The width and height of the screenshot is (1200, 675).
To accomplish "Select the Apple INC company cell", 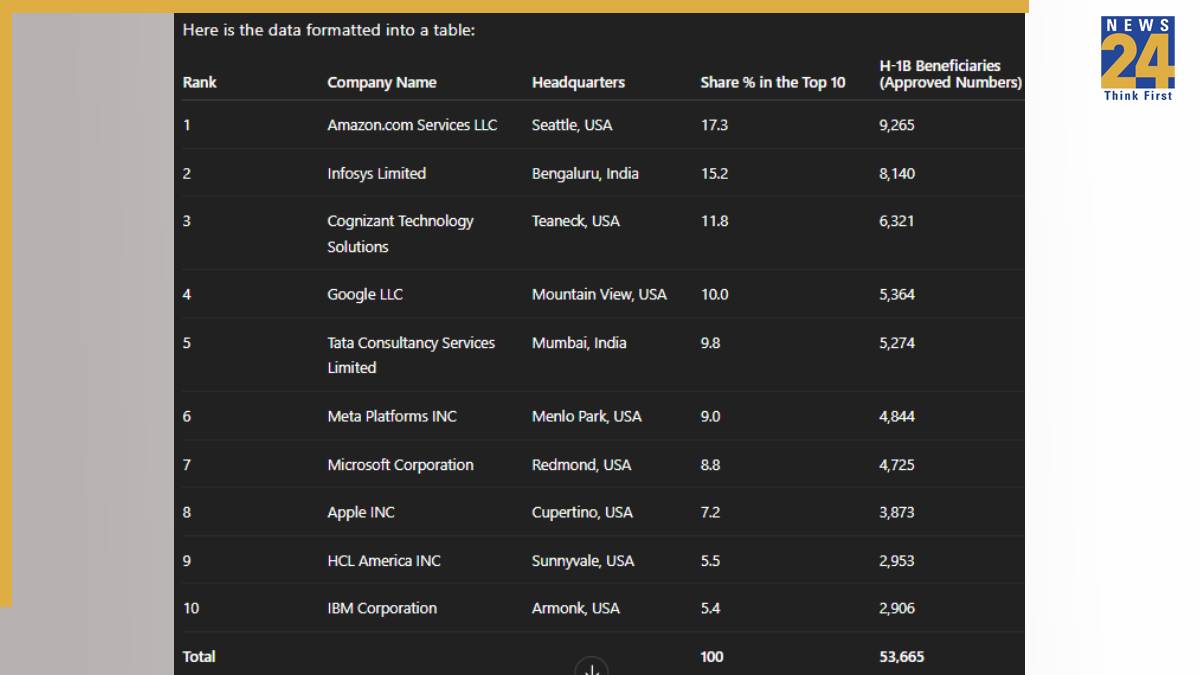I will (x=361, y=512).
